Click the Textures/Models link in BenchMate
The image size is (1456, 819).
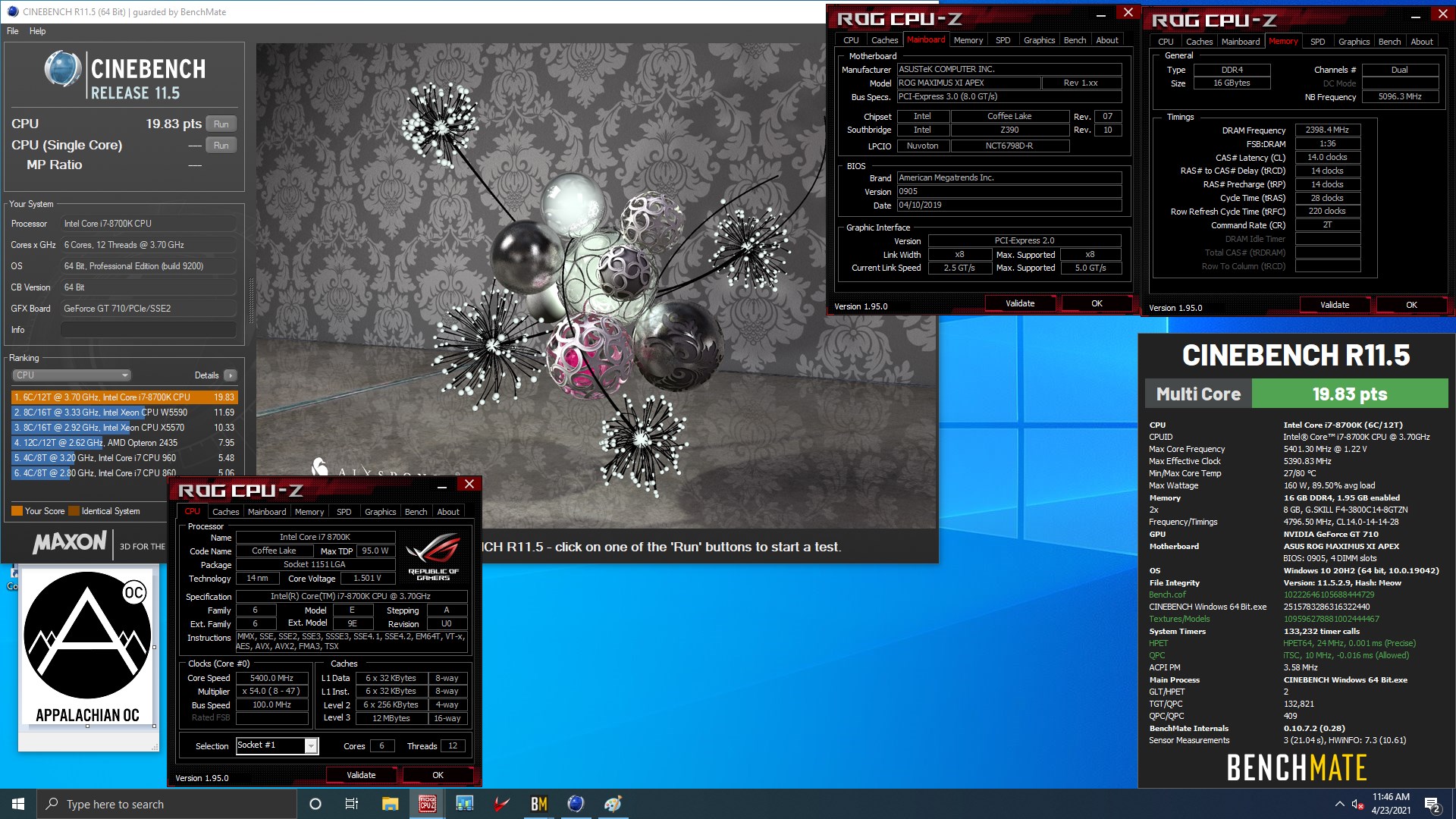pyautogui.click(x=1179, y=619)
